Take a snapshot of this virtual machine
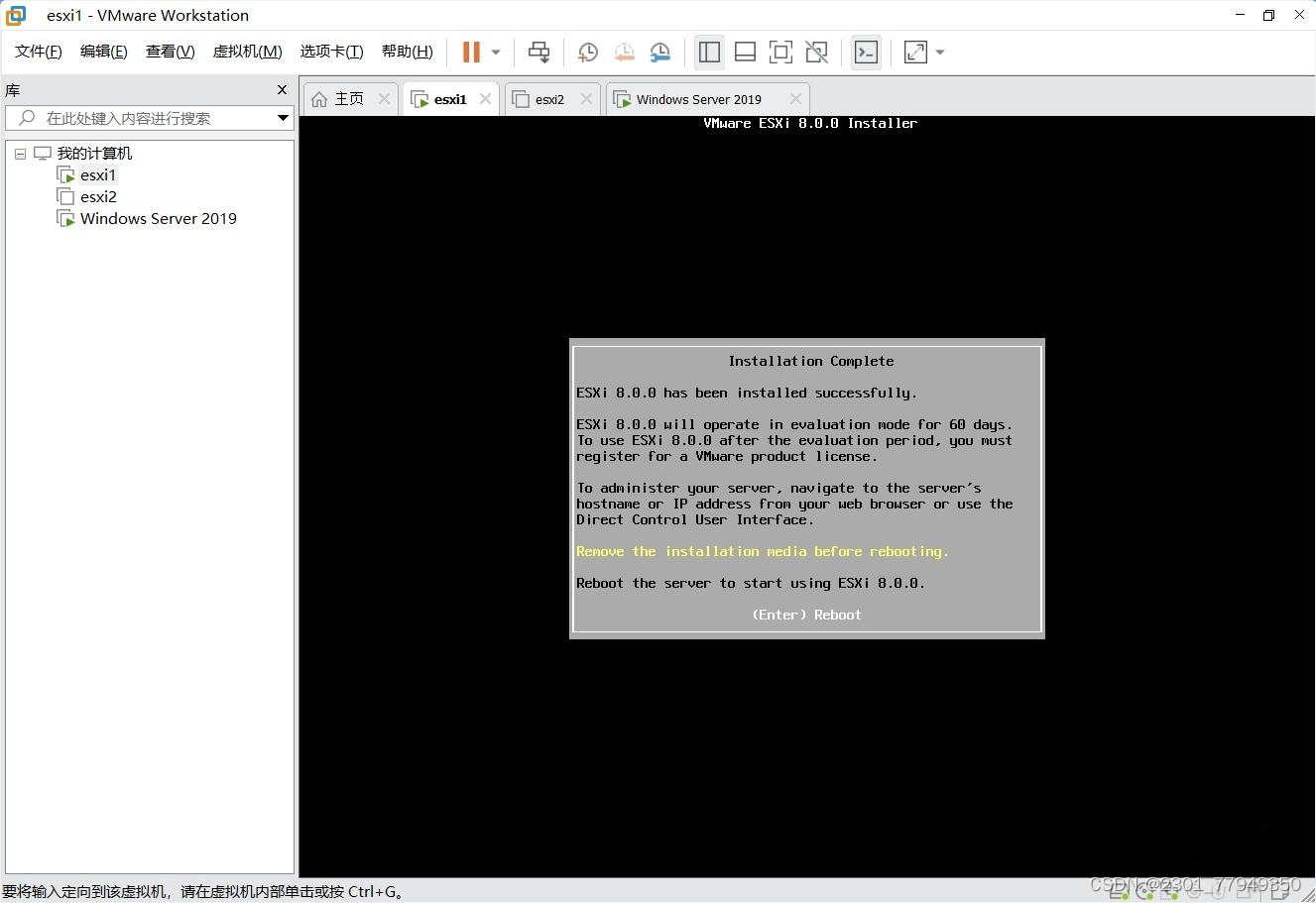 click(x=588, y=53)
